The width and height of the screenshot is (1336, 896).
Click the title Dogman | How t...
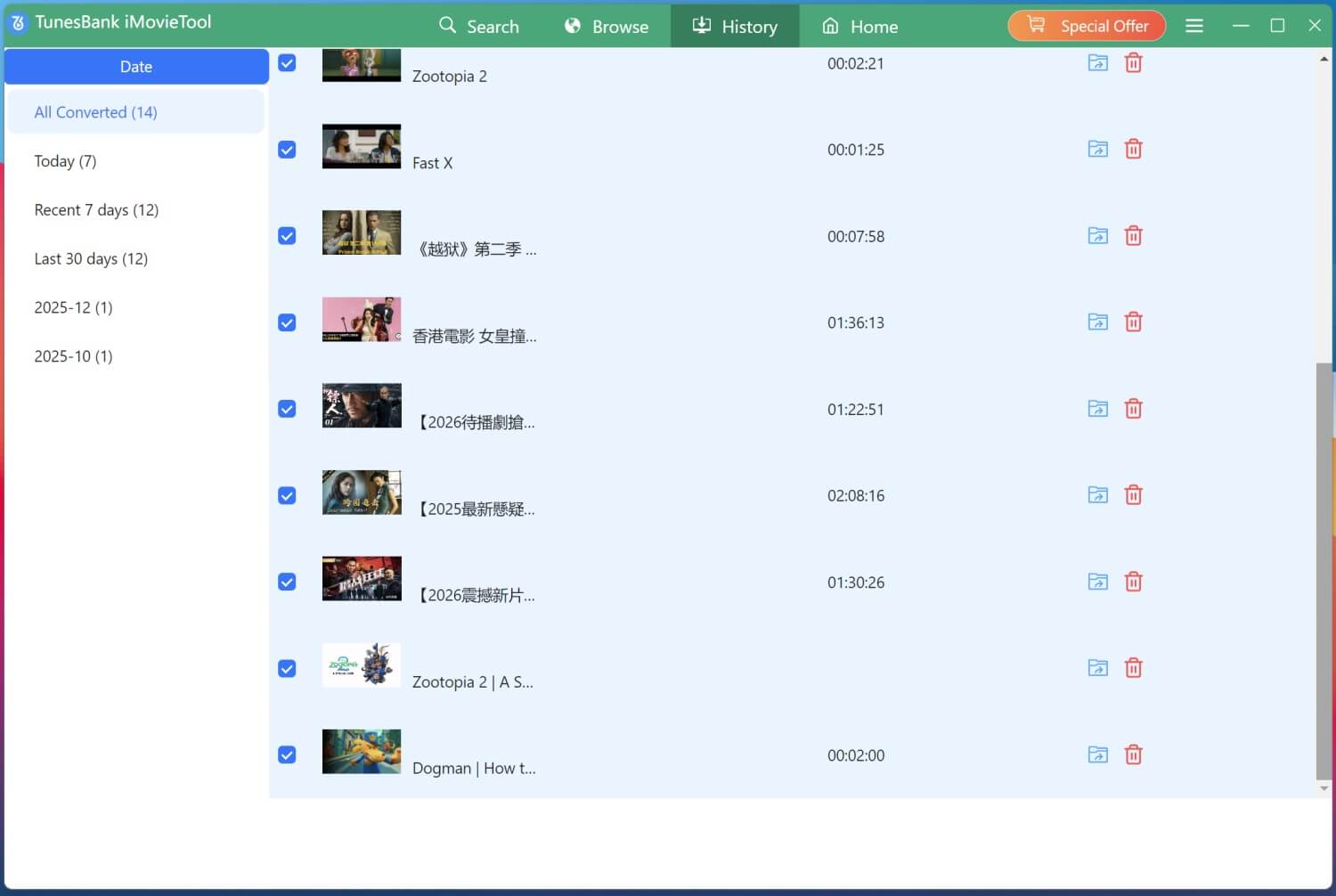point(474,768)
